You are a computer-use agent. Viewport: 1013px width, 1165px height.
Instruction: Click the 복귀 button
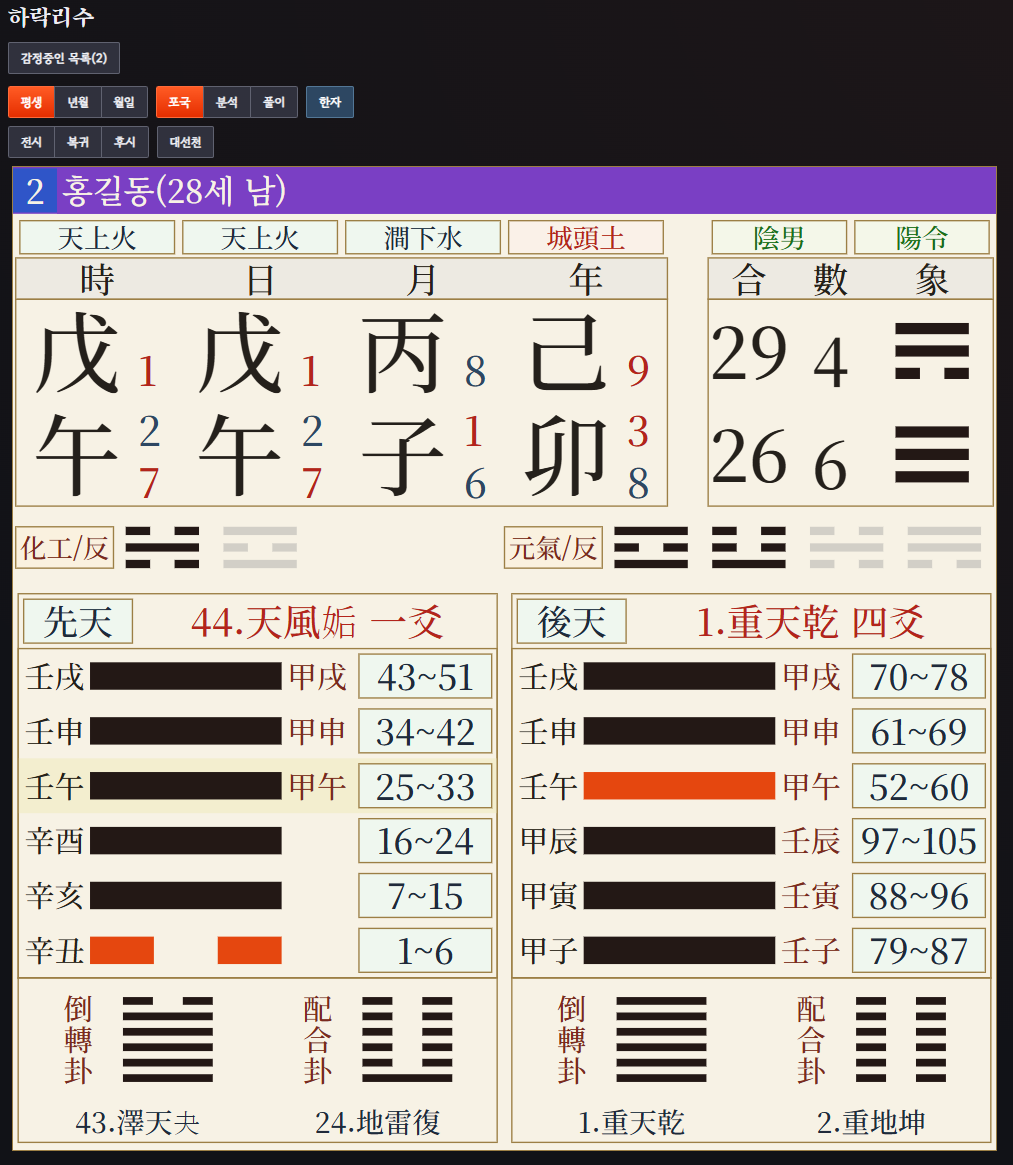[x=78, y=142]
